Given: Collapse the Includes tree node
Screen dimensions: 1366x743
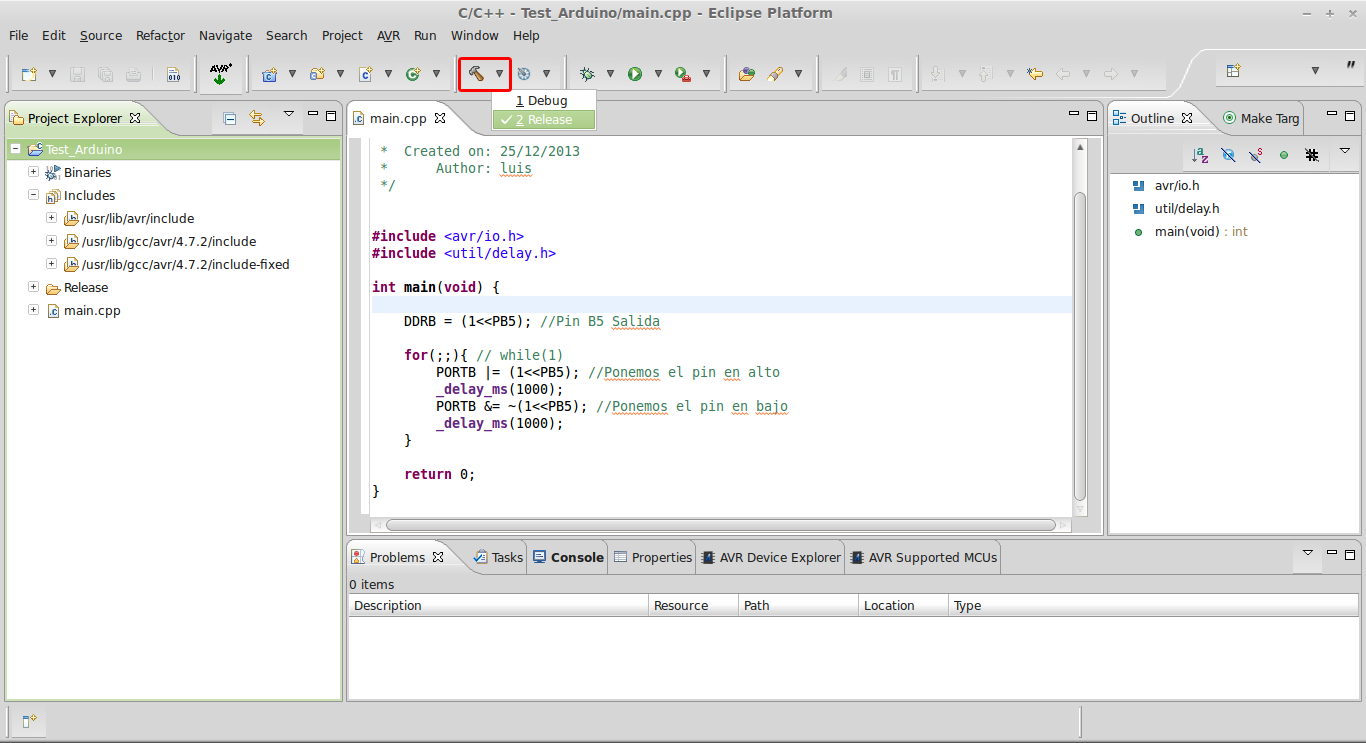Looking at the screenshot, I should [33, 195].
